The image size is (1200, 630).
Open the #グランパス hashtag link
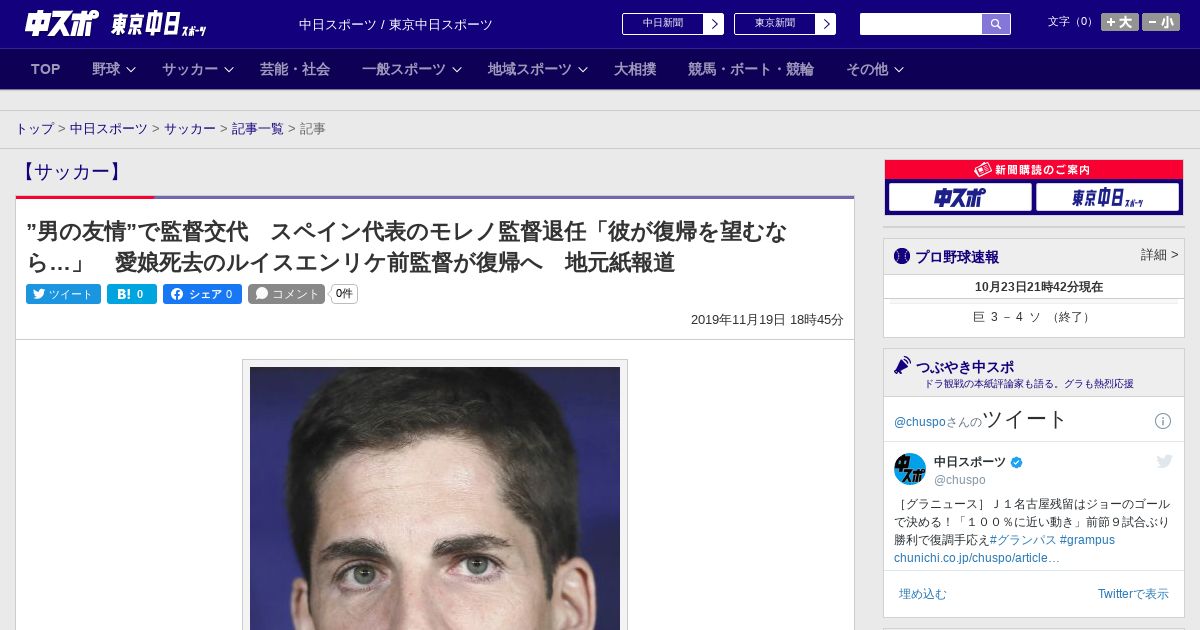tap(1023, 540)
